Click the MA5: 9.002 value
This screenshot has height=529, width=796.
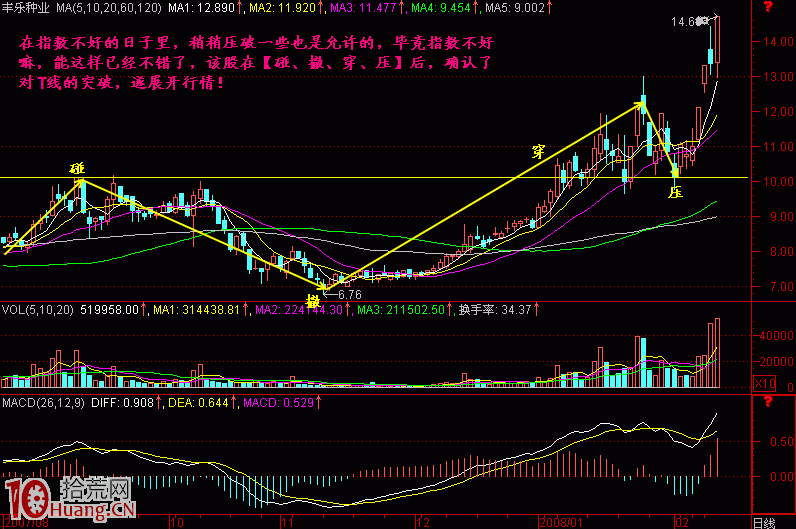coord(515,8)
